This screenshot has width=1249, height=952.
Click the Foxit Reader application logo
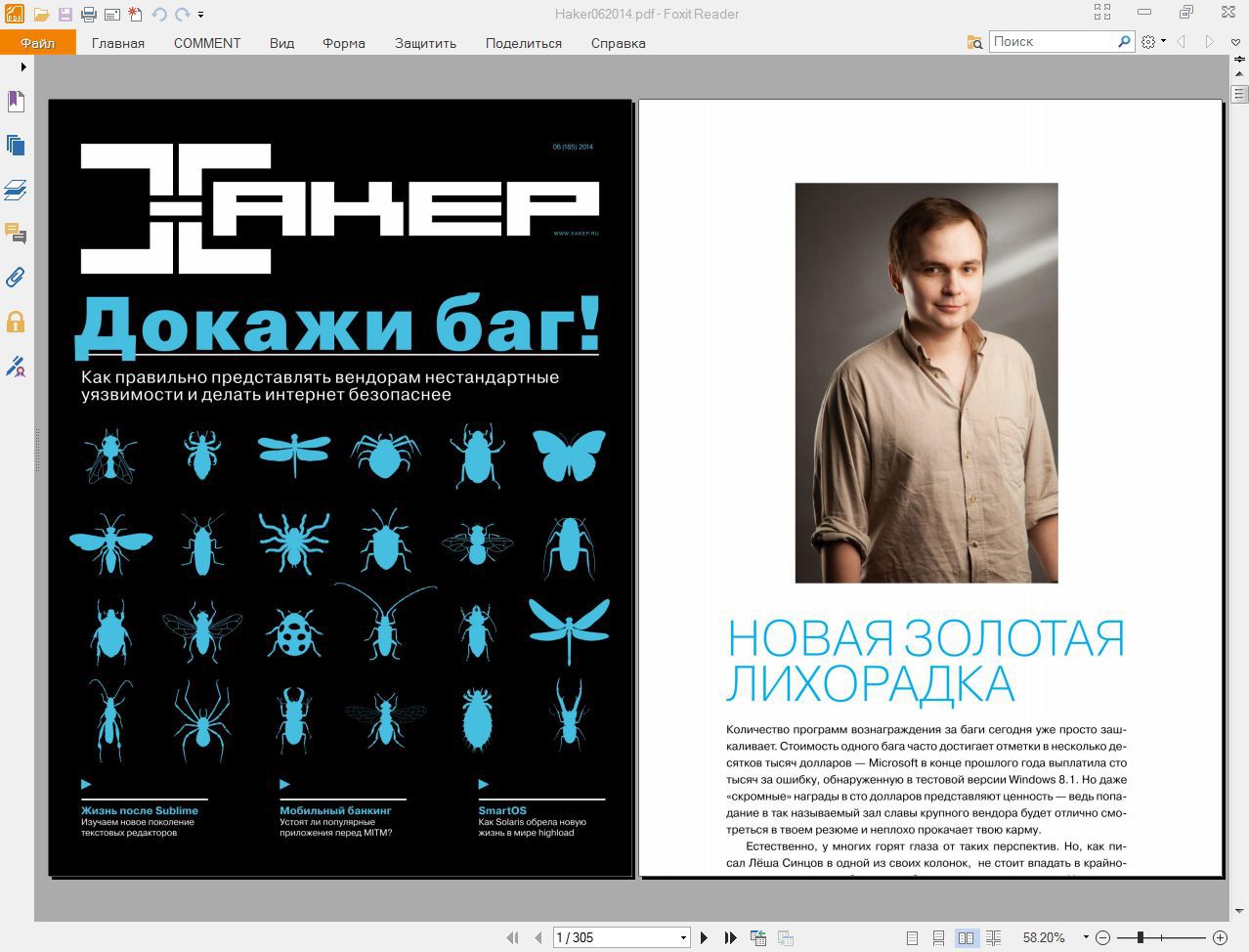(14, 14)
